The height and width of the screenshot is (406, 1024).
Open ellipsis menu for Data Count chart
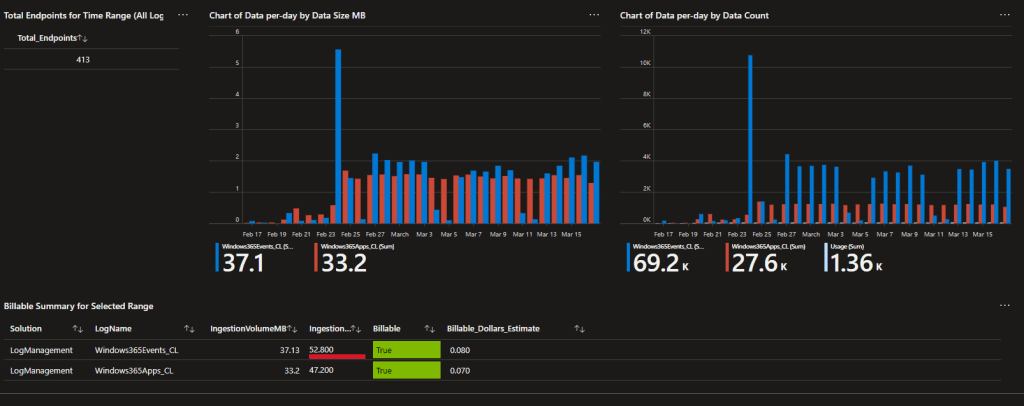coord(1005,15)
